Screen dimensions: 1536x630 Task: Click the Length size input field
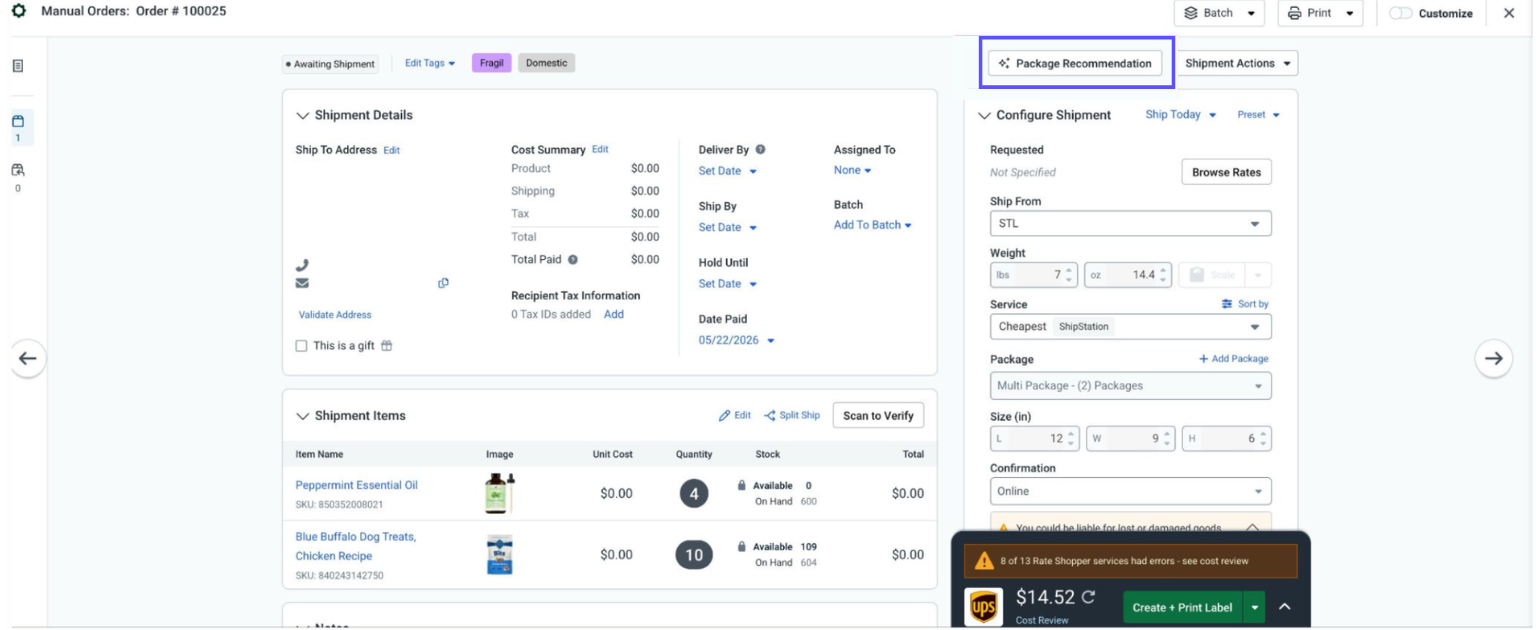tap(1033, 438)
